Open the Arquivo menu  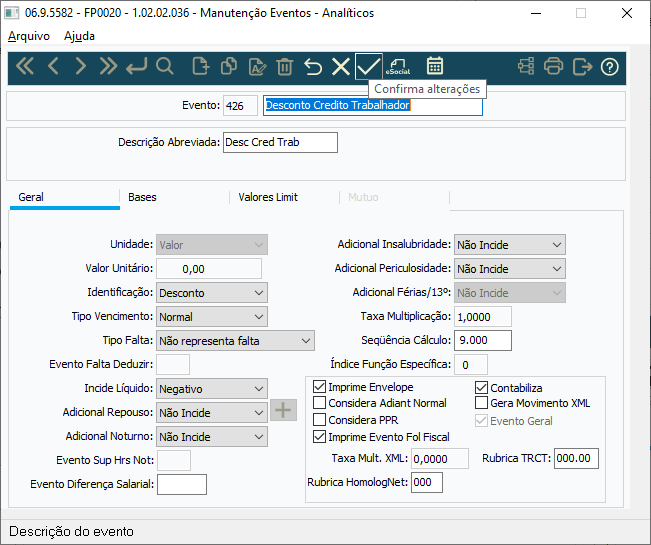click(29, 35)
